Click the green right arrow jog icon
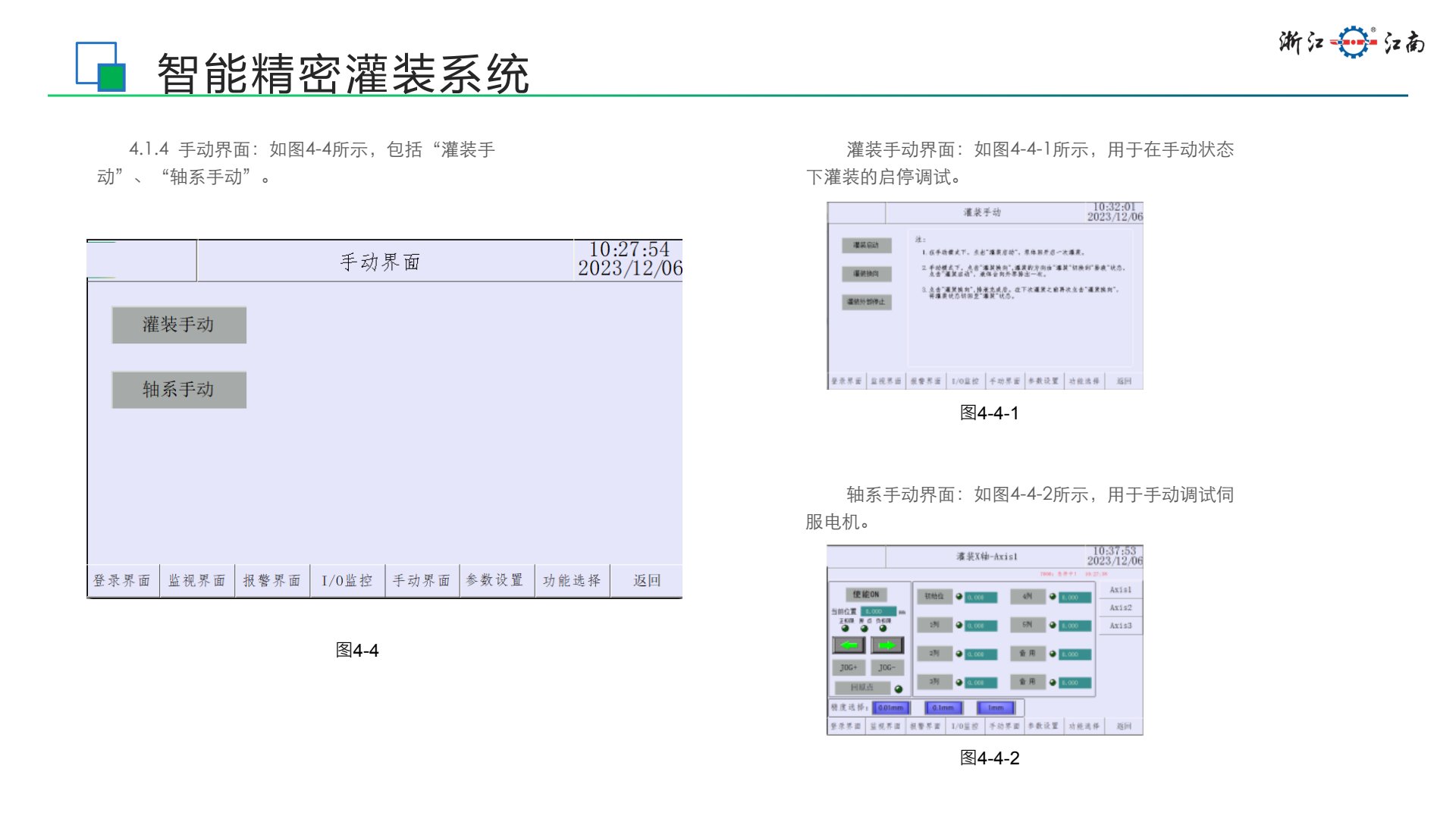Viewport: 1456px width, 819px height. (x=886, y=645)
